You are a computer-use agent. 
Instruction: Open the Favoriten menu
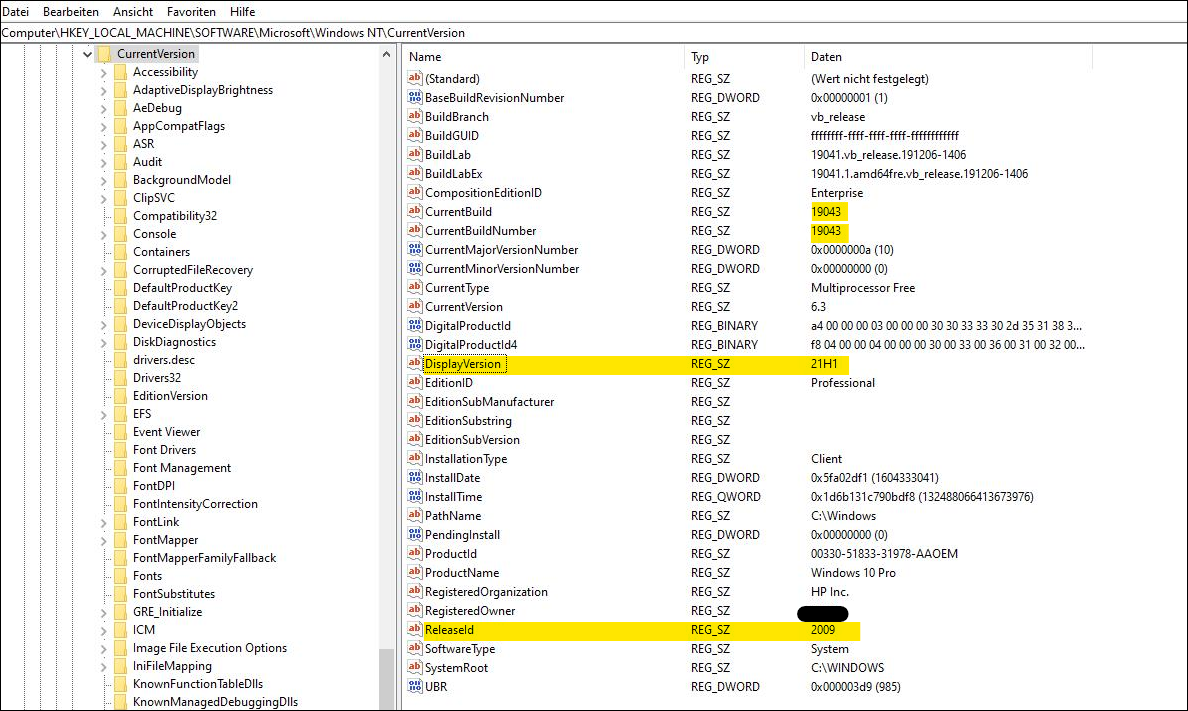click(191, 11)
